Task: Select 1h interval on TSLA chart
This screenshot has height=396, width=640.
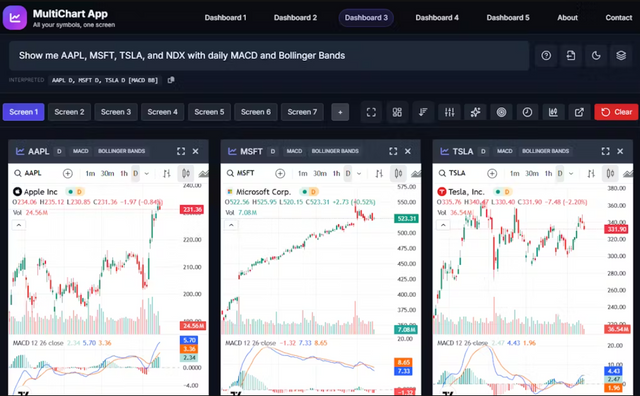Action: coord(549,174)
